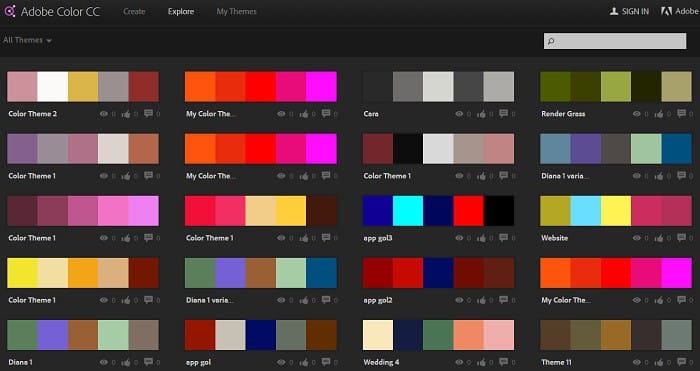Select the Explore tab

(181, 12)
